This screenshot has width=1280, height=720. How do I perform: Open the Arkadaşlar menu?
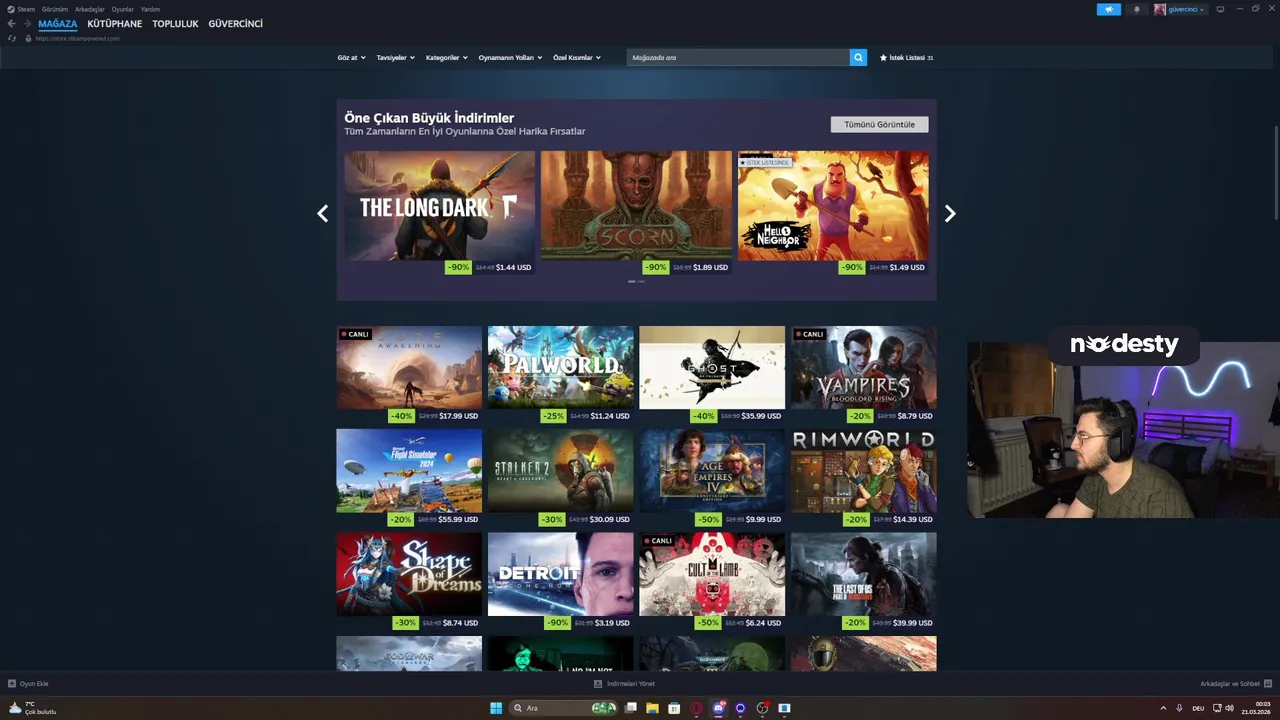89,9
